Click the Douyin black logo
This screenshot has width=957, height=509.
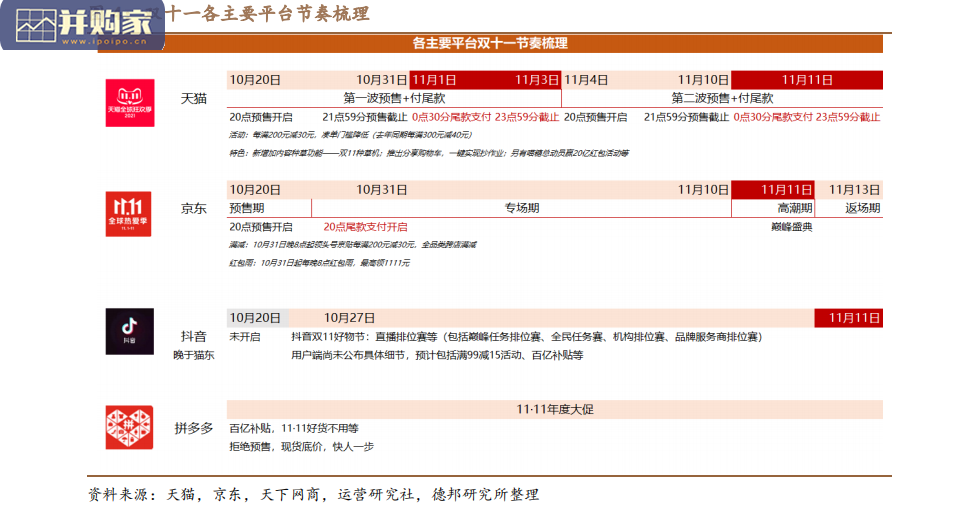pos(129,331)
